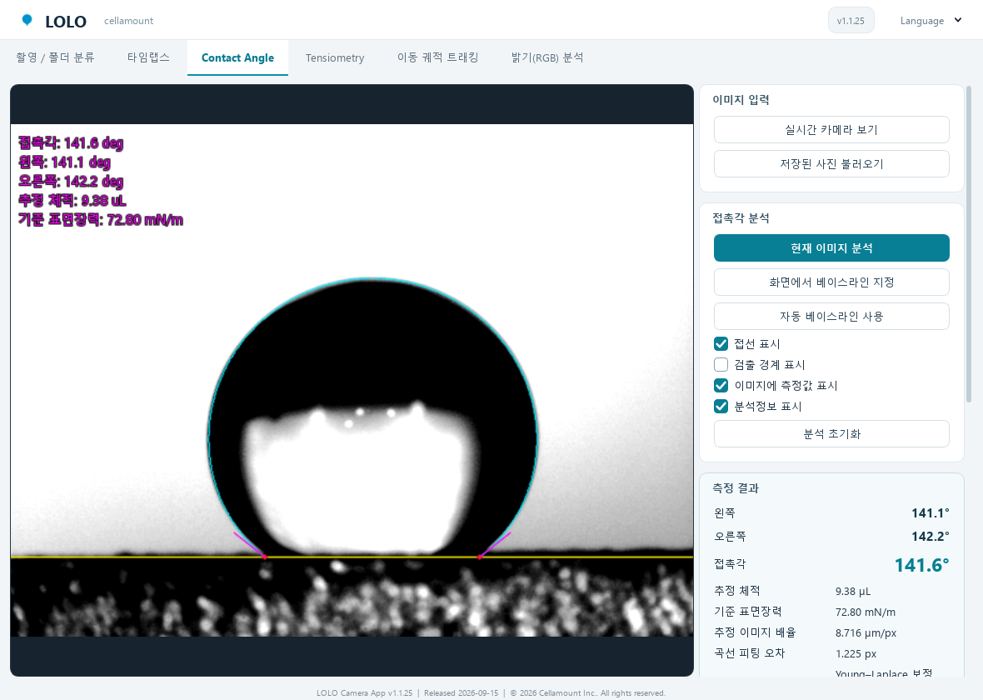The height and width of the screenshot is (700, 983).
Task: Switch to 촬영 / 폴더 분류 tab
Action: tap(55, 58)
